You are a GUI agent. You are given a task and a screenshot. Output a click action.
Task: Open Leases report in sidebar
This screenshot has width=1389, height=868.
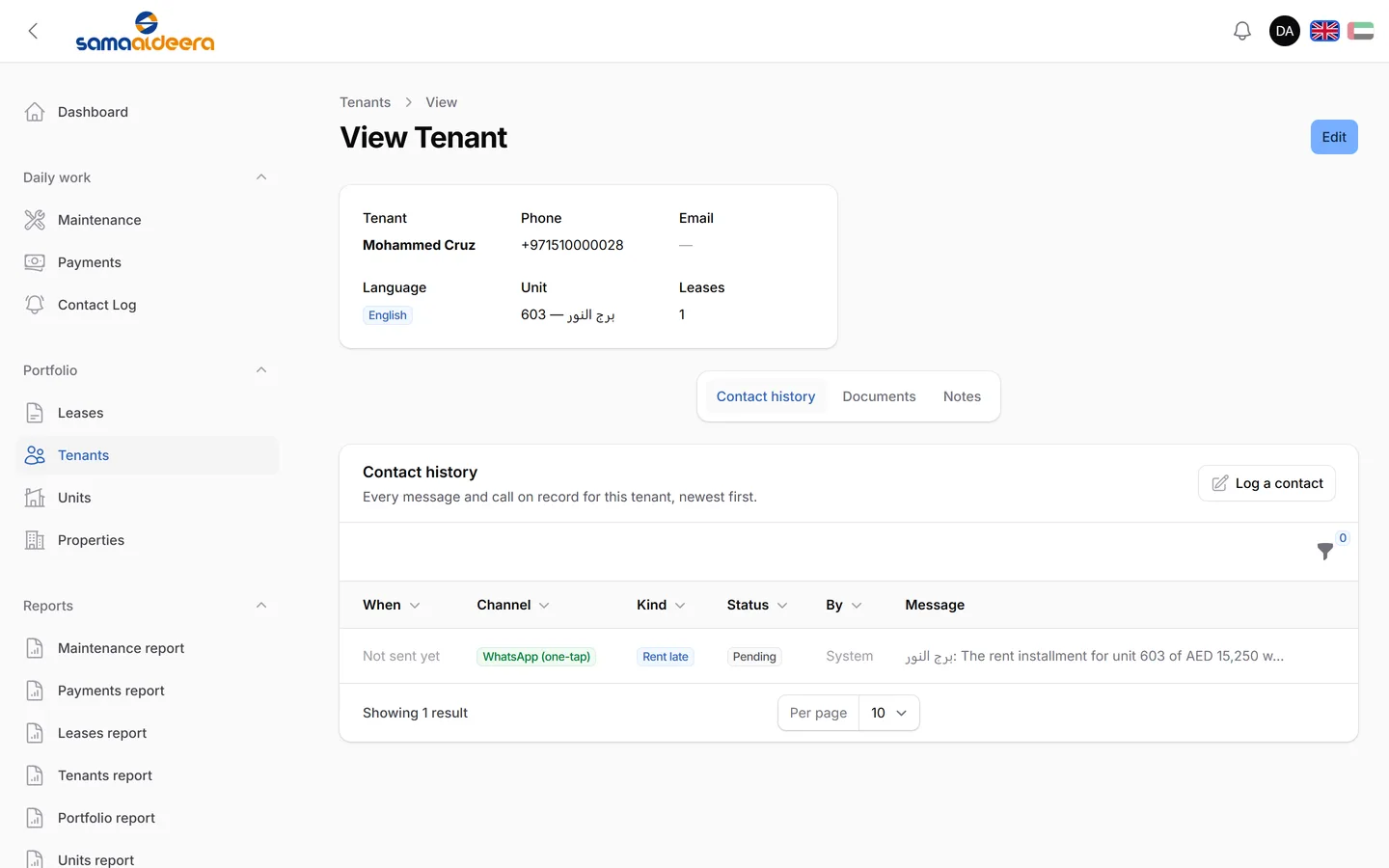click(148, 733)
